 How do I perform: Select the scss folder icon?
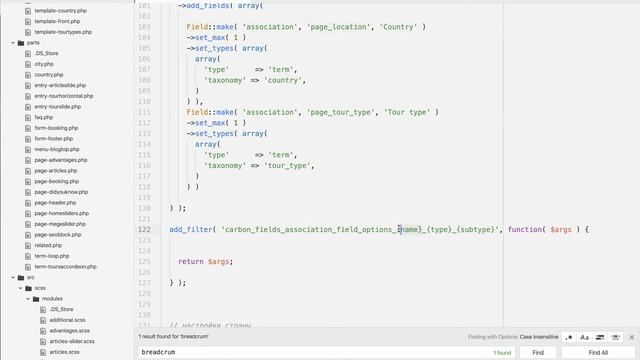tap(28, 288)
